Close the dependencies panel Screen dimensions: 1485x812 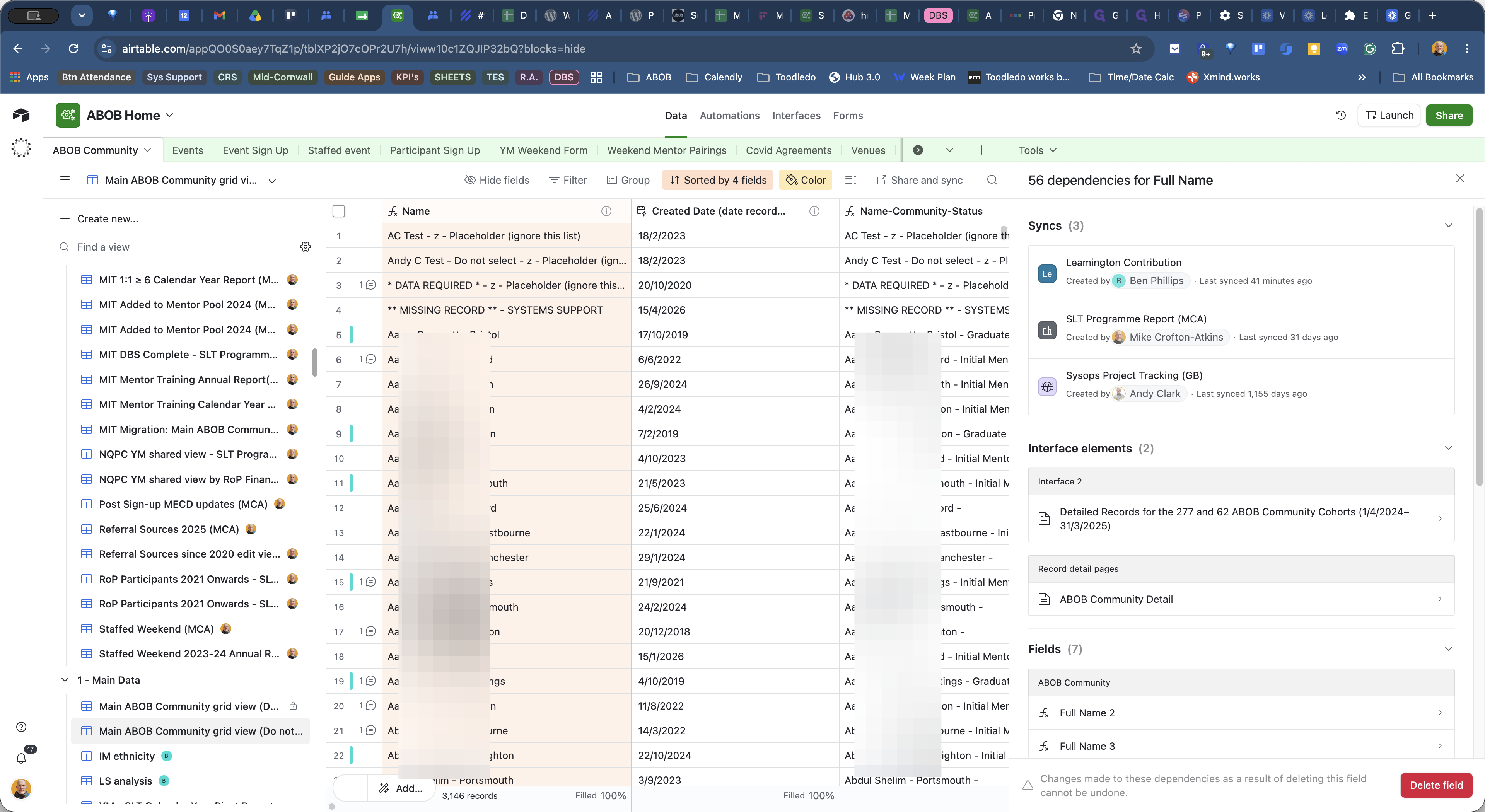(1460, 179)
